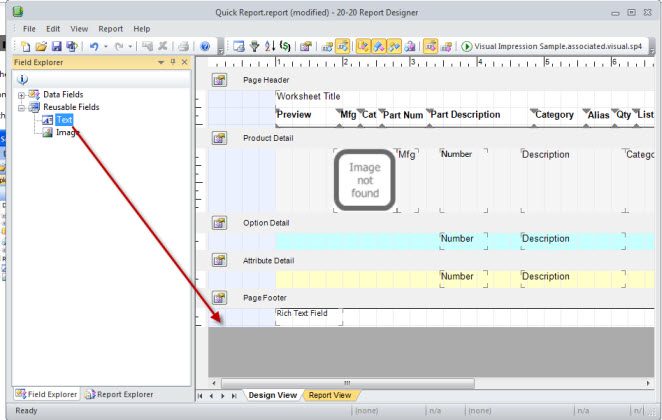This screenshot has width=662, height=420.
Task: Select the Image reusable field
Action: tap(67, 132)
